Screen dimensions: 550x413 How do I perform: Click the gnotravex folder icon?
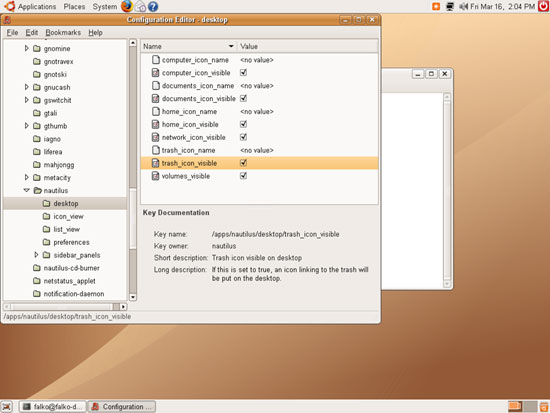click(x=37, y=61)
